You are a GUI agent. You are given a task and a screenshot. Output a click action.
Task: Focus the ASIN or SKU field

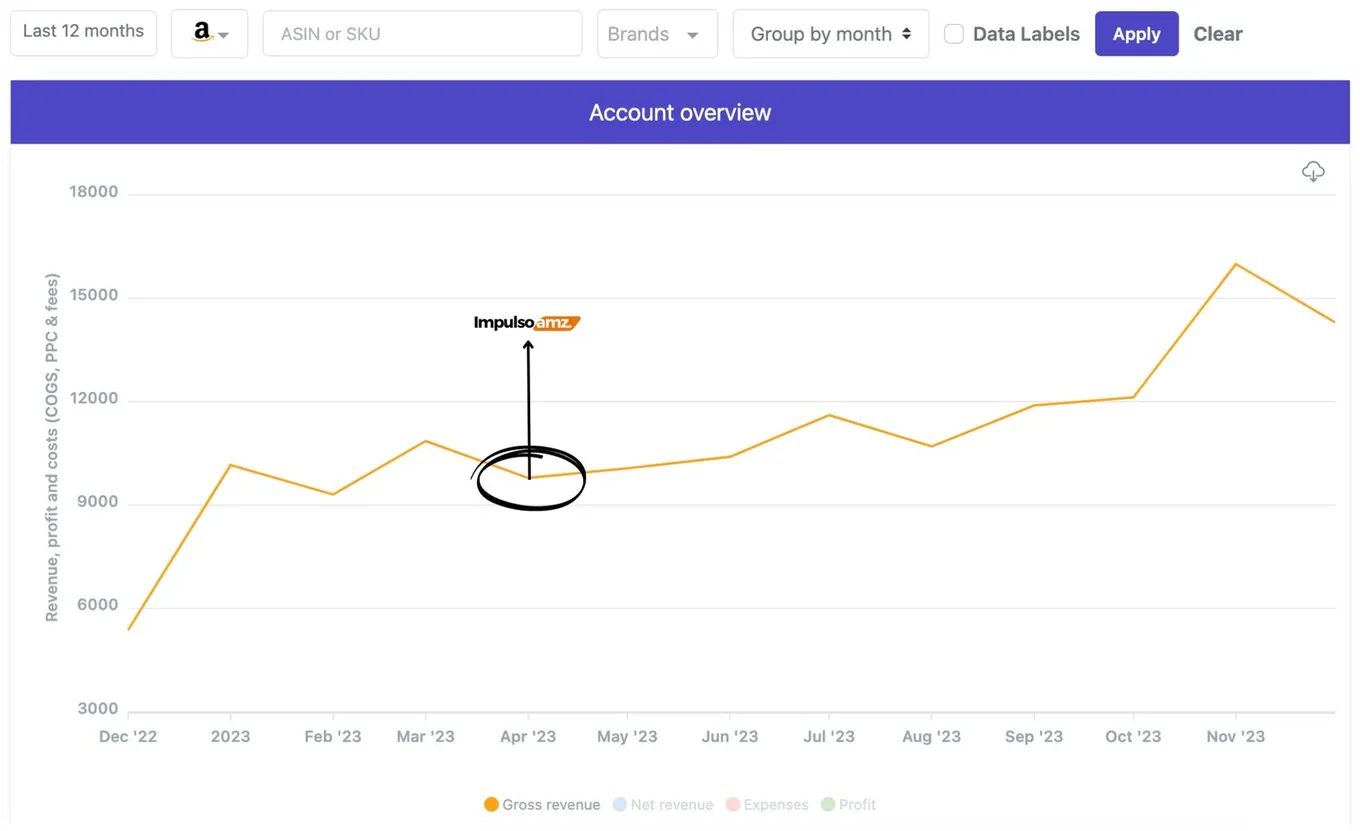point(422,34)
